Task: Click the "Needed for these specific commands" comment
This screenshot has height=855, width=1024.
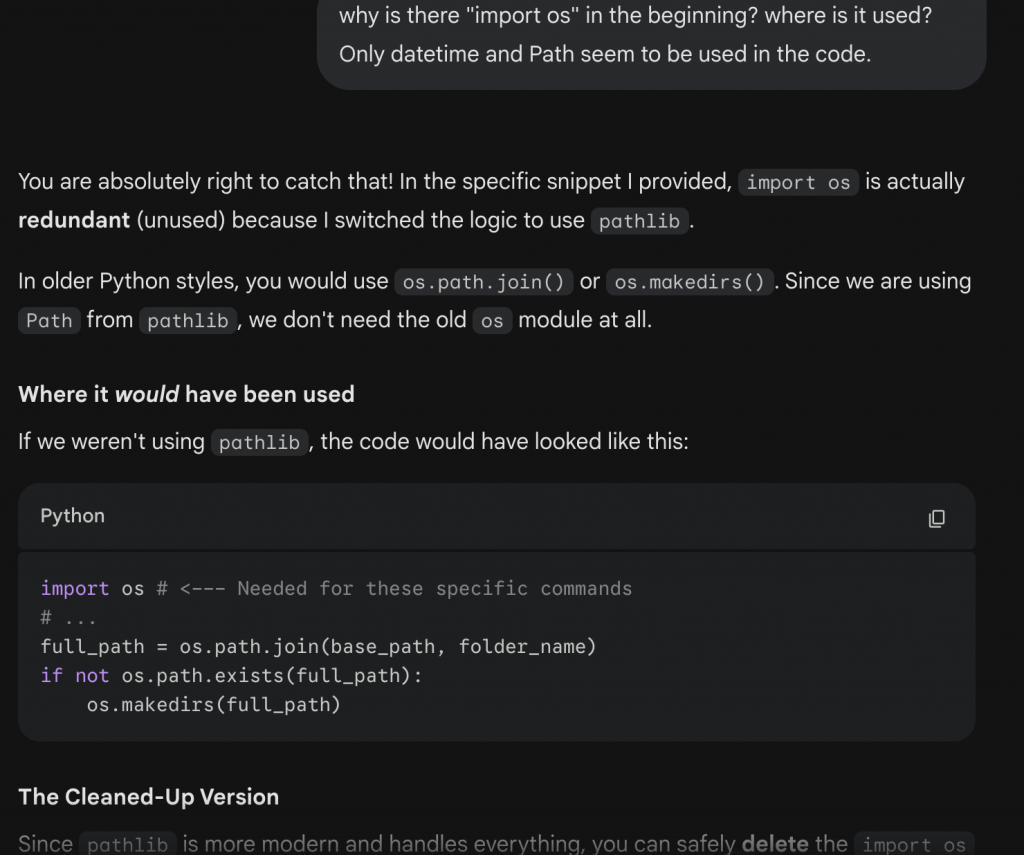Action: click(x=434, y=588)
